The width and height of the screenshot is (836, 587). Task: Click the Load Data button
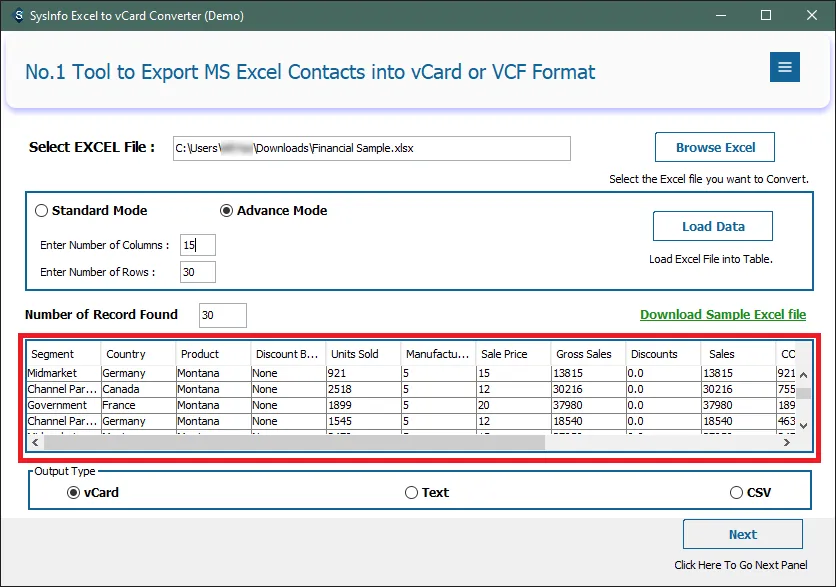(713, 226)
